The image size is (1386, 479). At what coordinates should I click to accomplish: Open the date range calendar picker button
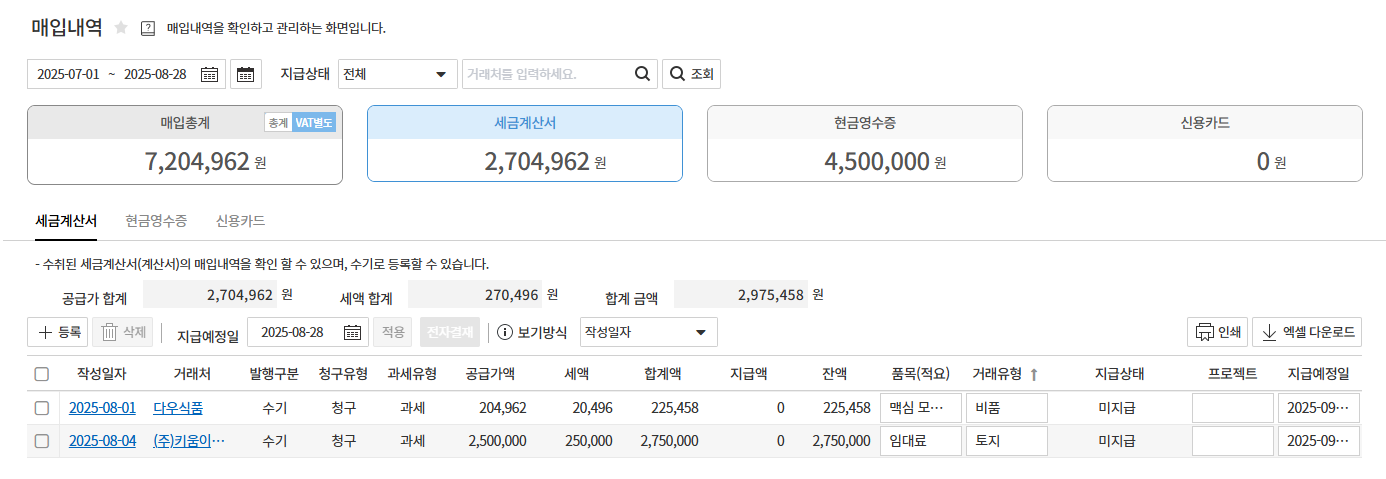(246, 74)
